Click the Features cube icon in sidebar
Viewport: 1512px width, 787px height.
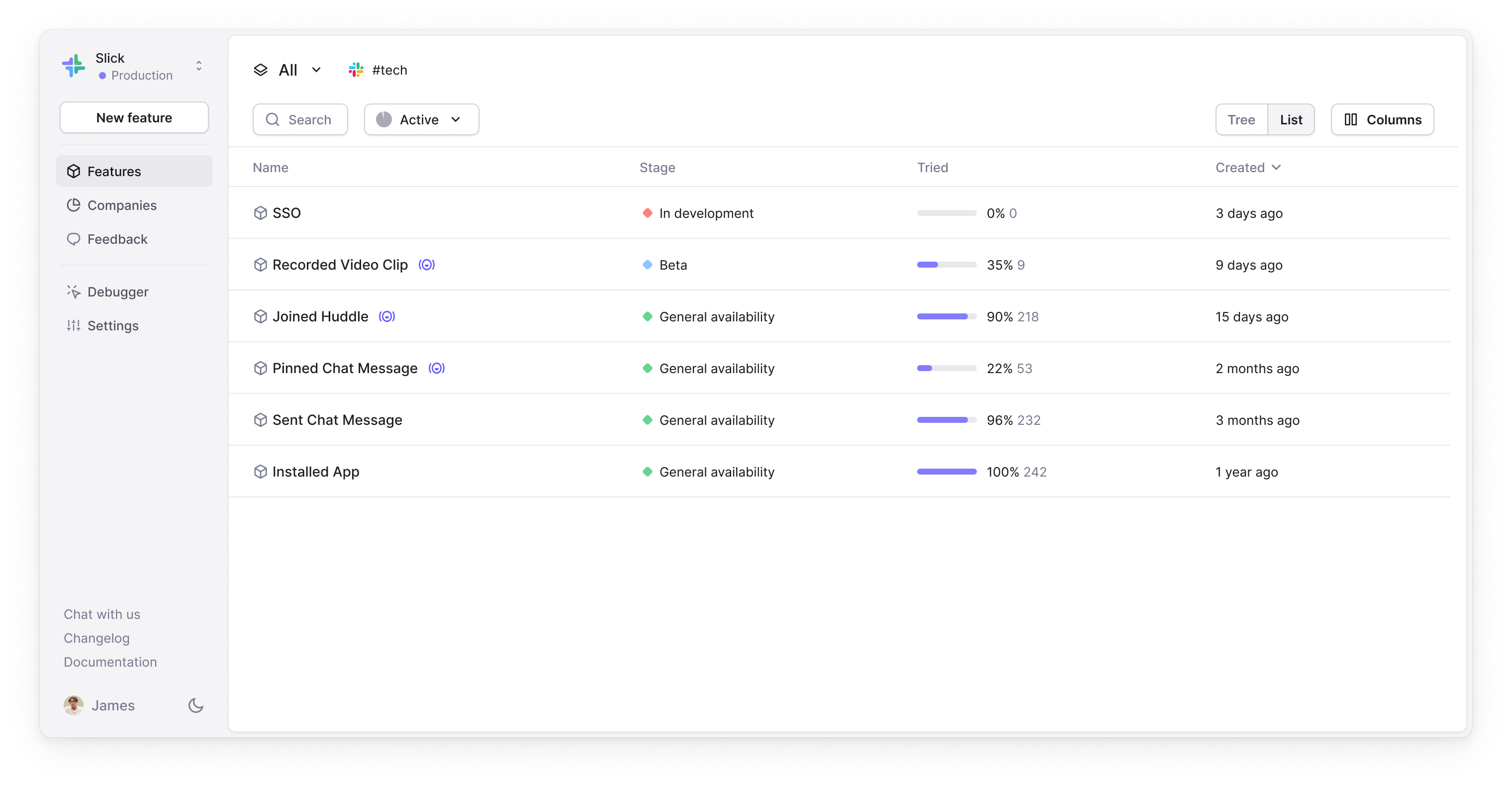pyautogui.click(x=74, y=171)
